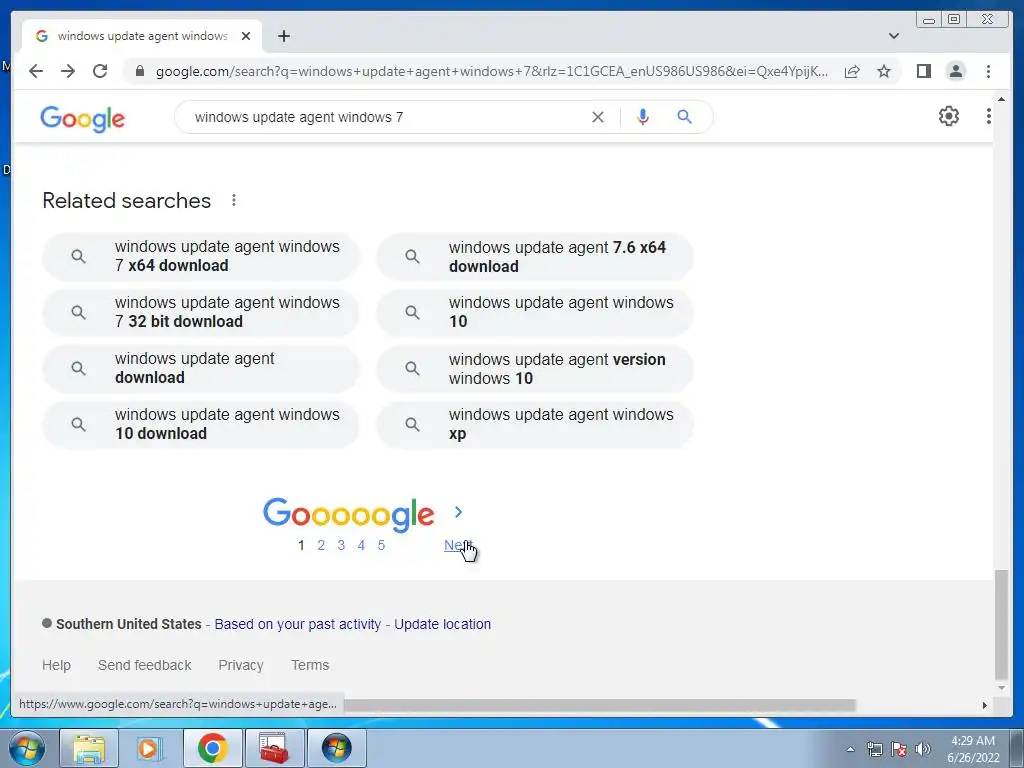Open the red toolbox taskbar application
This screenshot has width=1024, height=768.
tap(274, 748)
